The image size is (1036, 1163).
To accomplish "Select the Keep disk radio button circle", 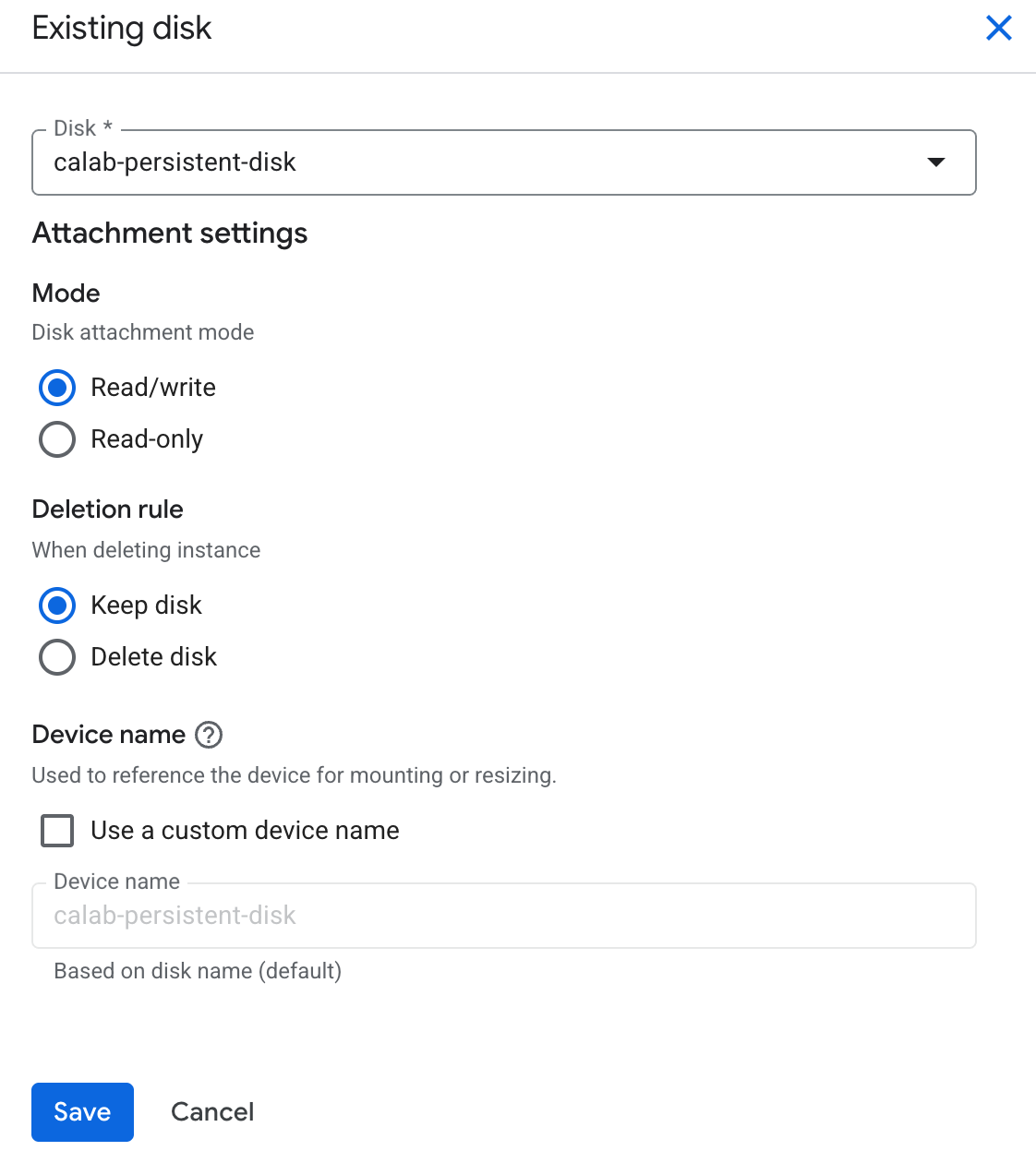I will (x=57, y=605).
